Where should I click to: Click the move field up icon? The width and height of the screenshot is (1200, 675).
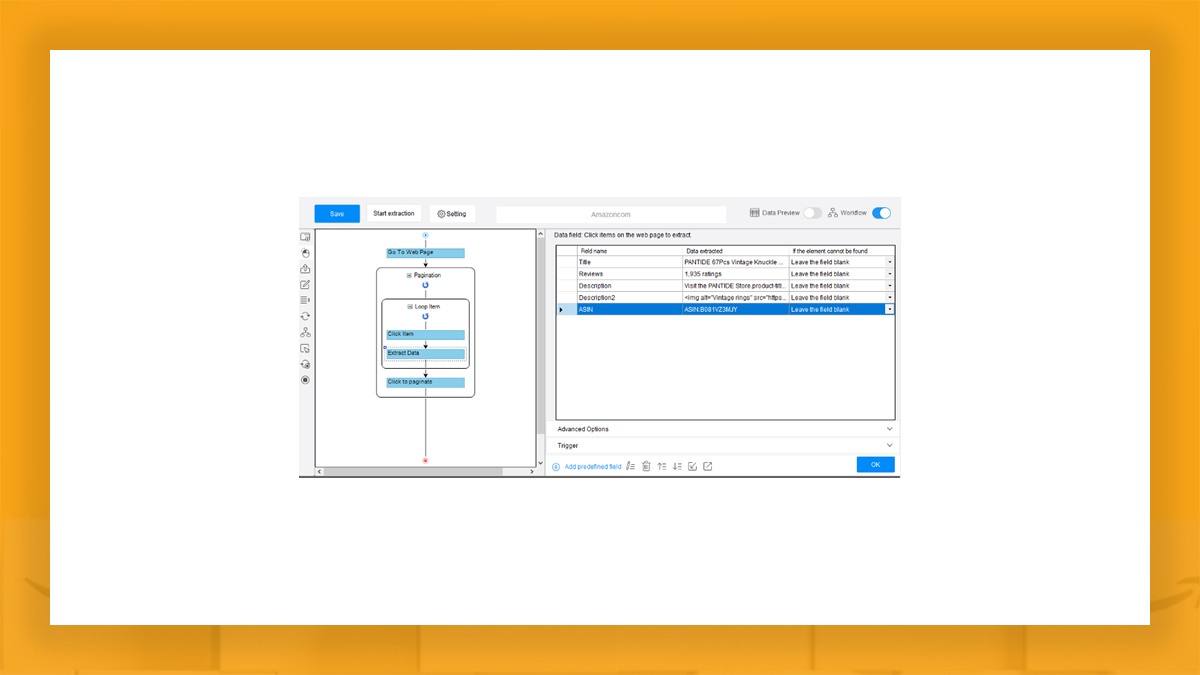coord(662,466)
